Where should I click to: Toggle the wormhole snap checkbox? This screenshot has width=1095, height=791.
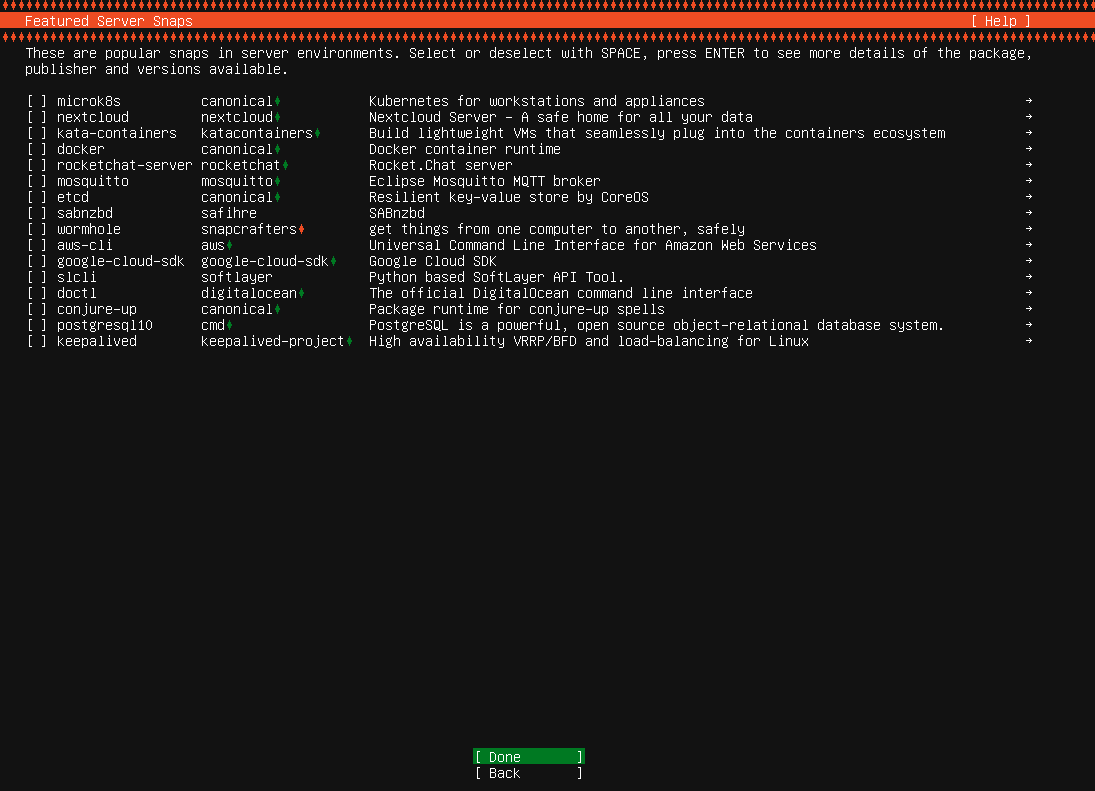37,230
